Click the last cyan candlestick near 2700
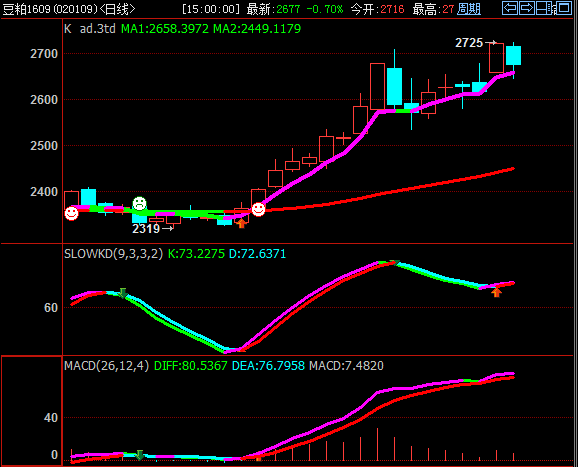 pos(513,56)
